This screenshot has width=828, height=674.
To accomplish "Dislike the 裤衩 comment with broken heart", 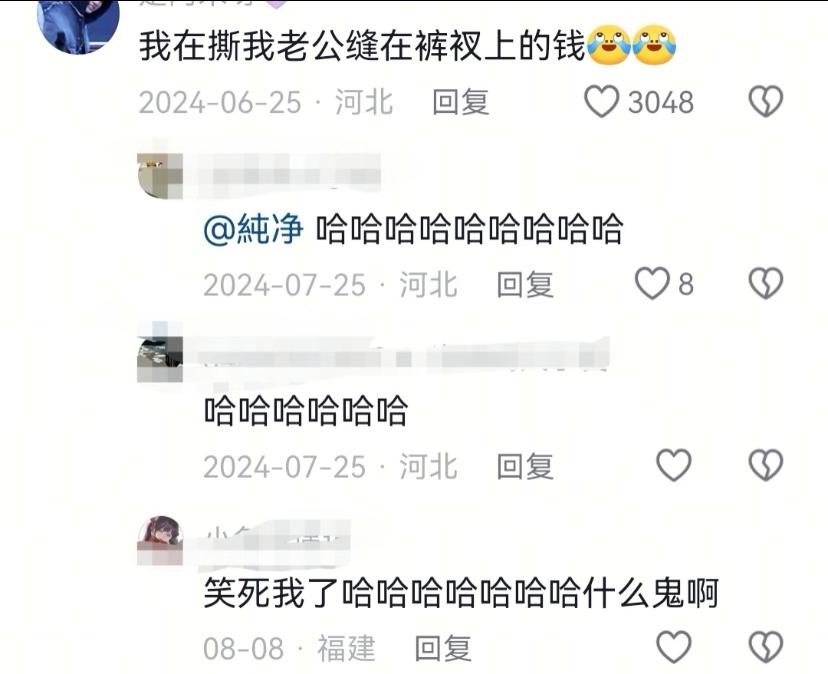I will point(766,101).
